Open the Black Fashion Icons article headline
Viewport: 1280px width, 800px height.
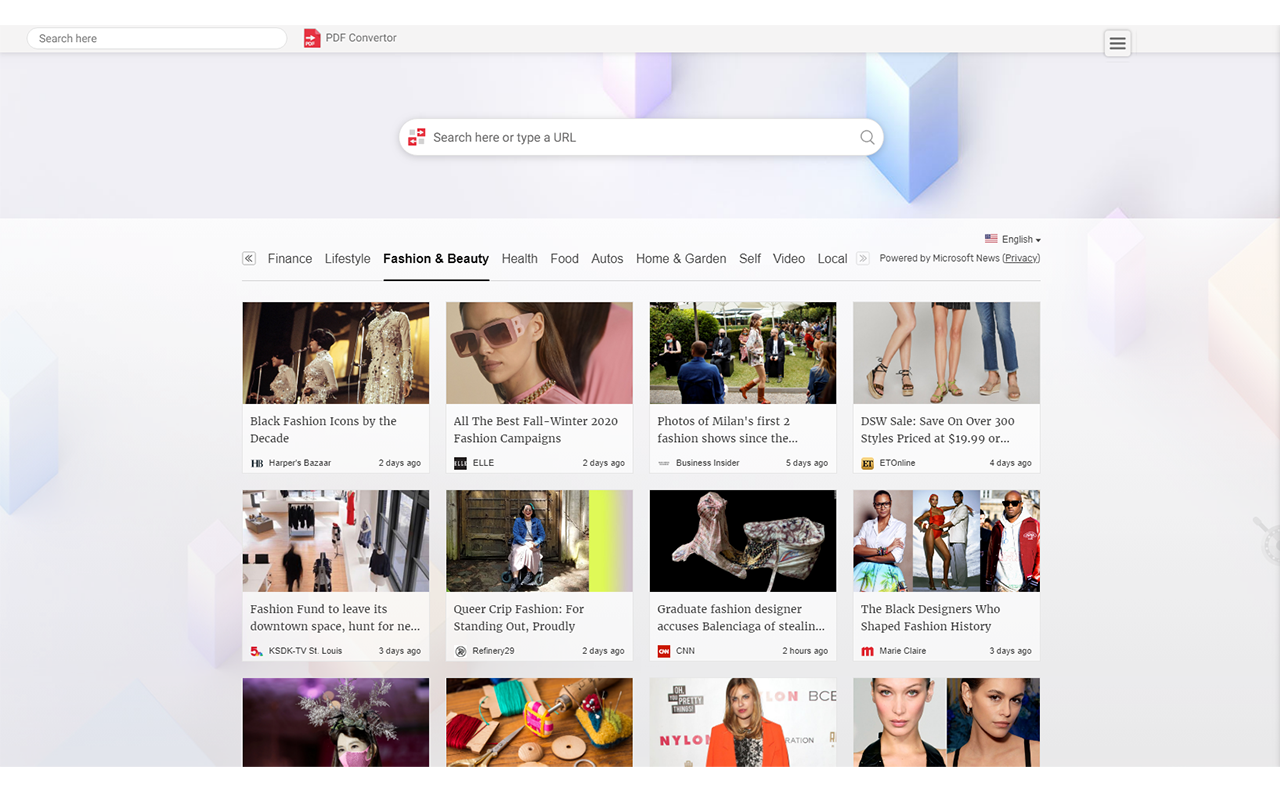[x=323, y=430]
